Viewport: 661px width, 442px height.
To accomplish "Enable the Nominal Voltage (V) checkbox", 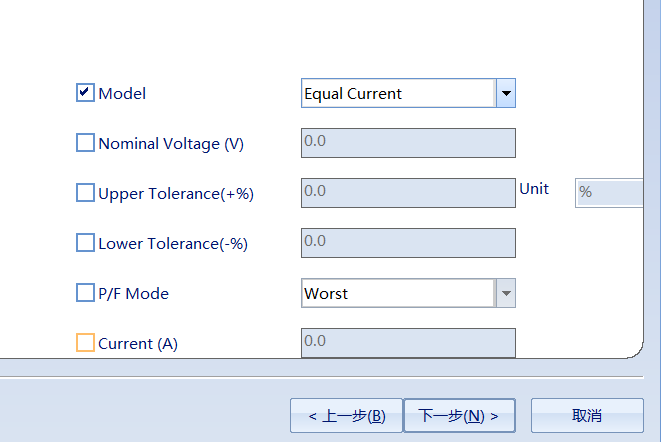I will 85,143.
